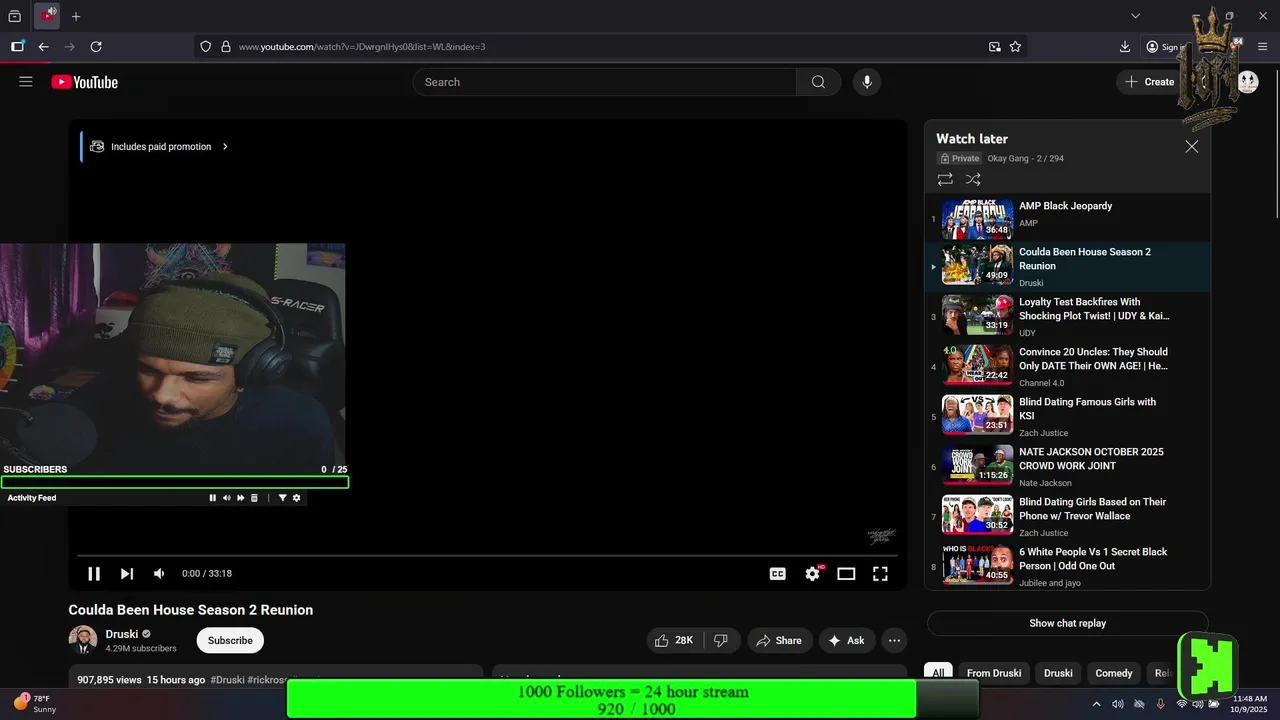This screenshot has width=1280, height=720.
Task: Open the Activity Feed settings gear
Action: 296,498
